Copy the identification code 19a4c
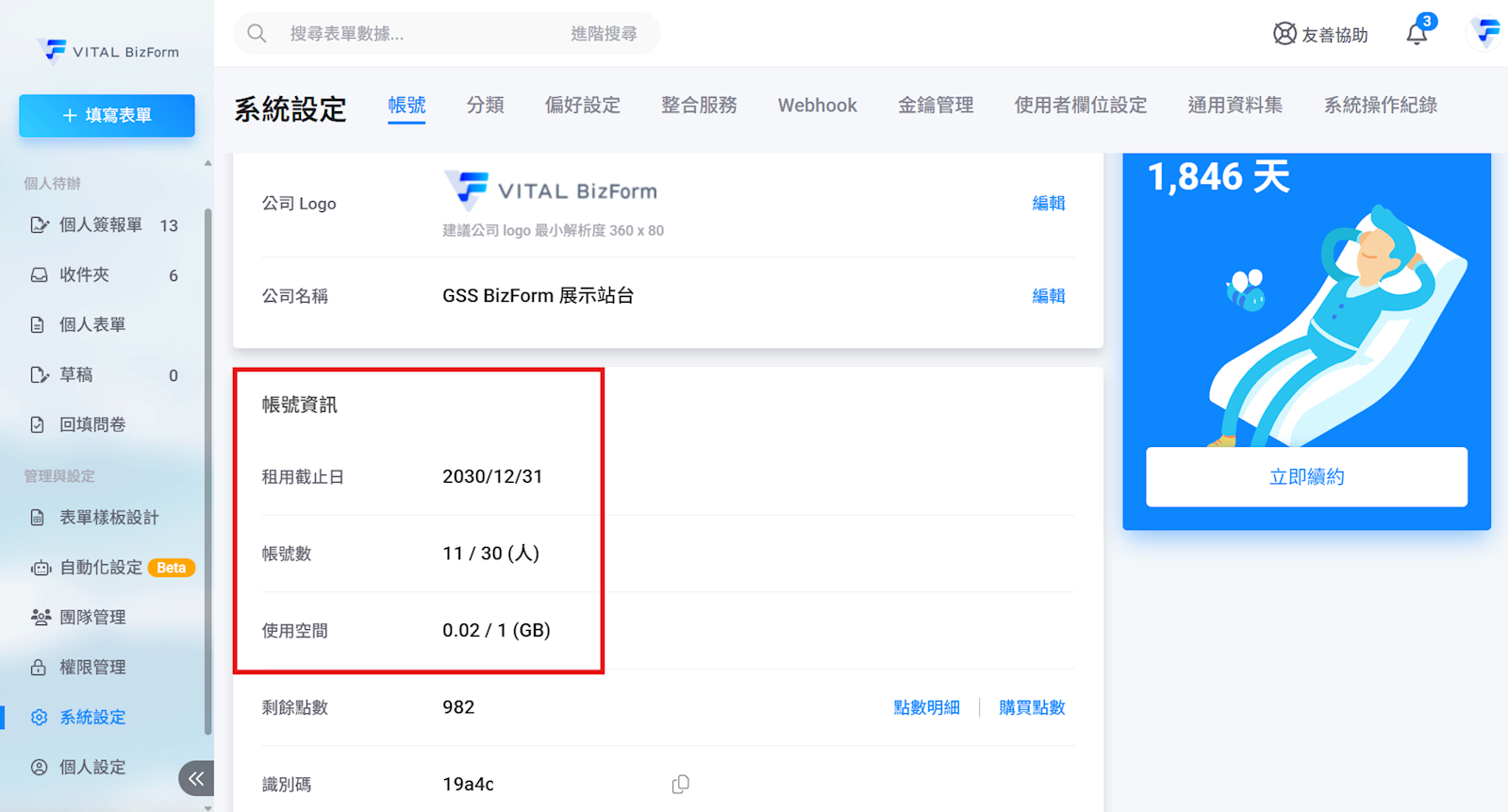Viewport: 1508px width, 812px height. [x=680, y=784]
